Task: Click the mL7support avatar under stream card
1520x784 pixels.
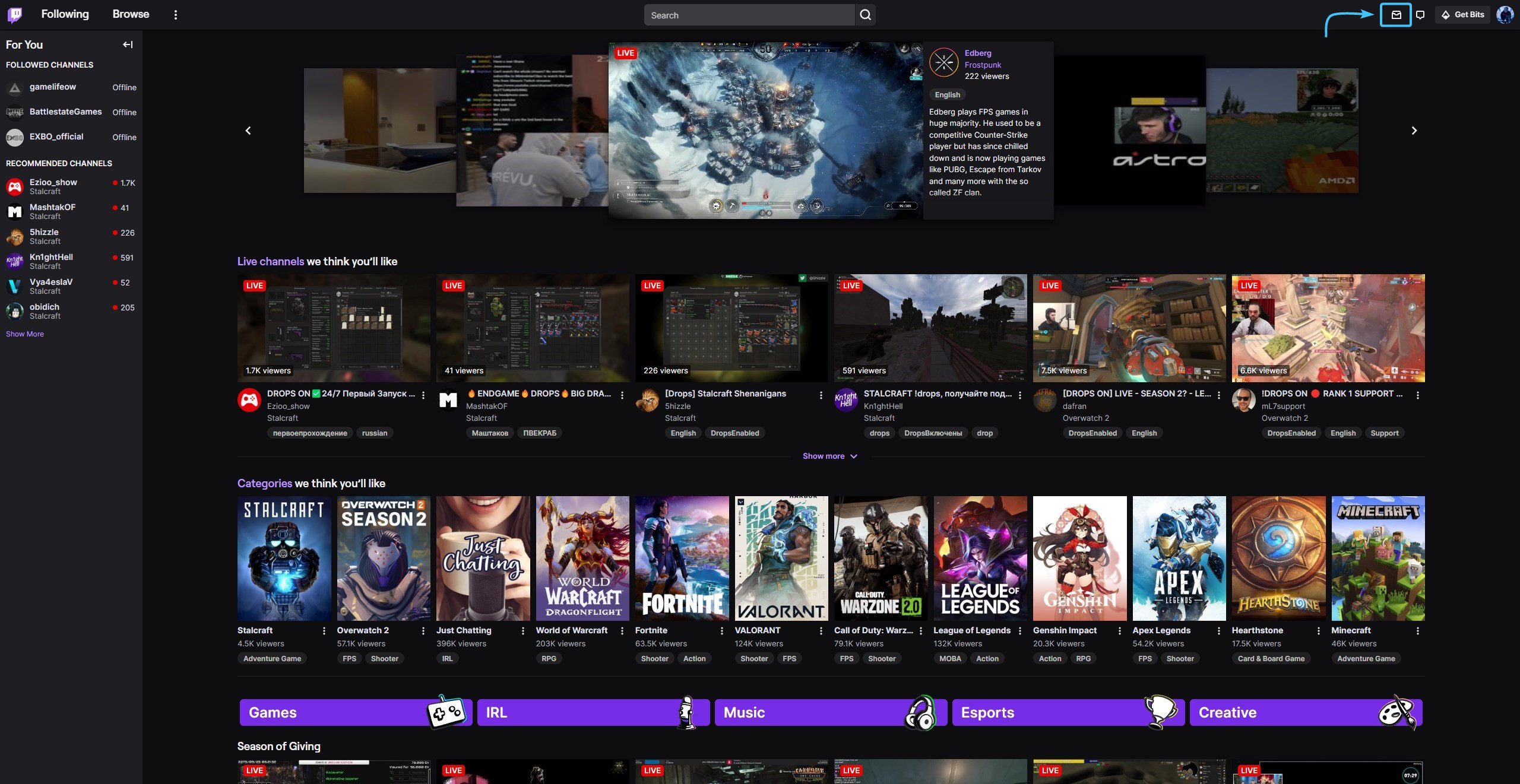Action: (x=1244, y=400)
